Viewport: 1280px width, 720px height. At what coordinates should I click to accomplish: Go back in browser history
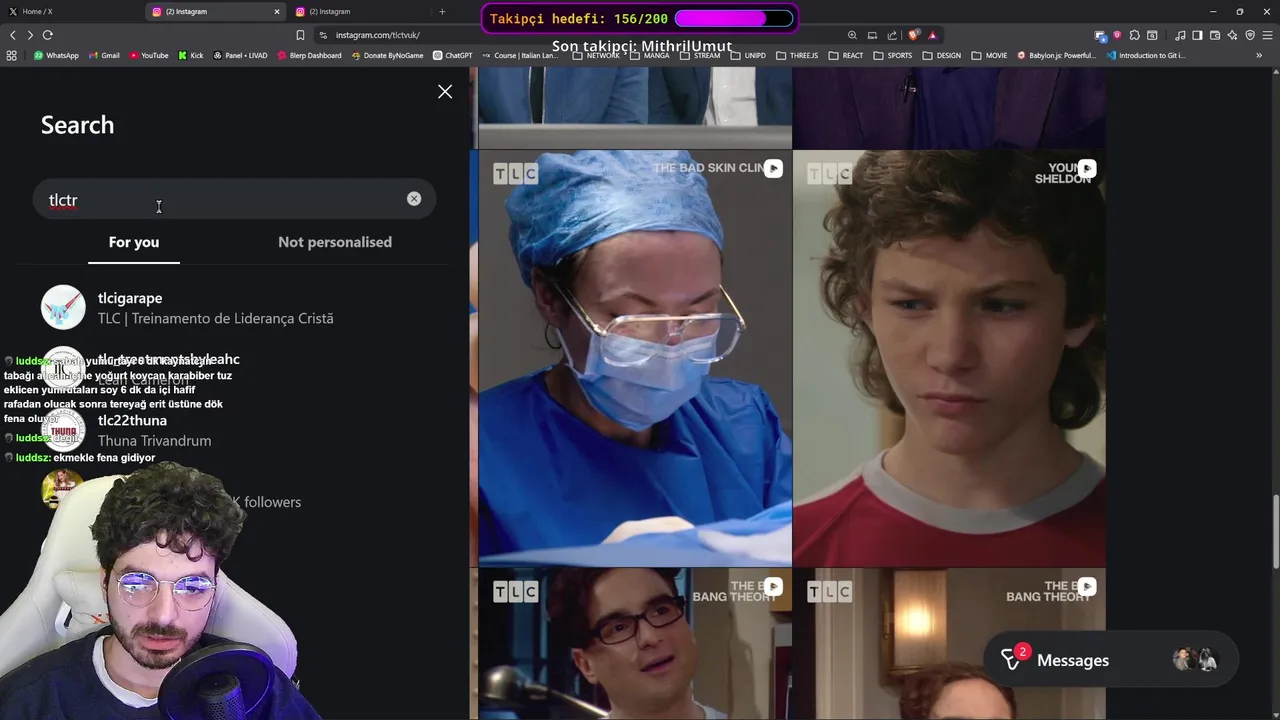13,35
